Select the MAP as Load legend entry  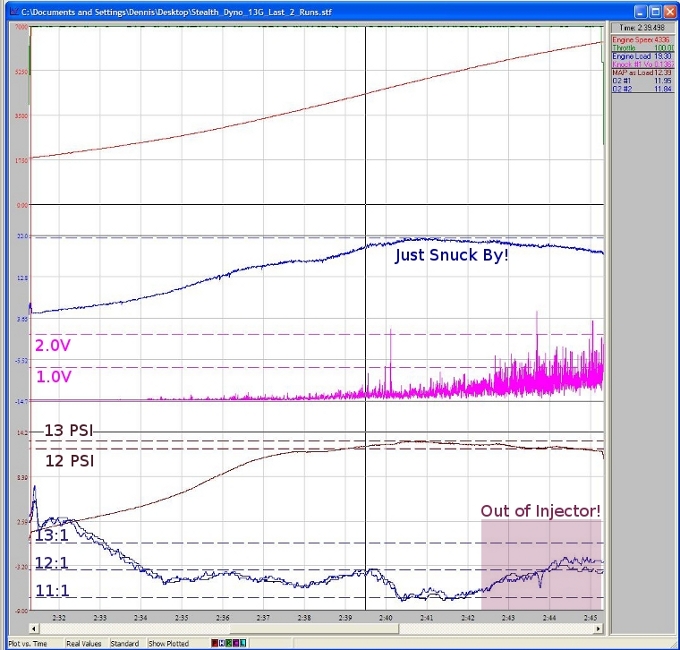[642, 72]
